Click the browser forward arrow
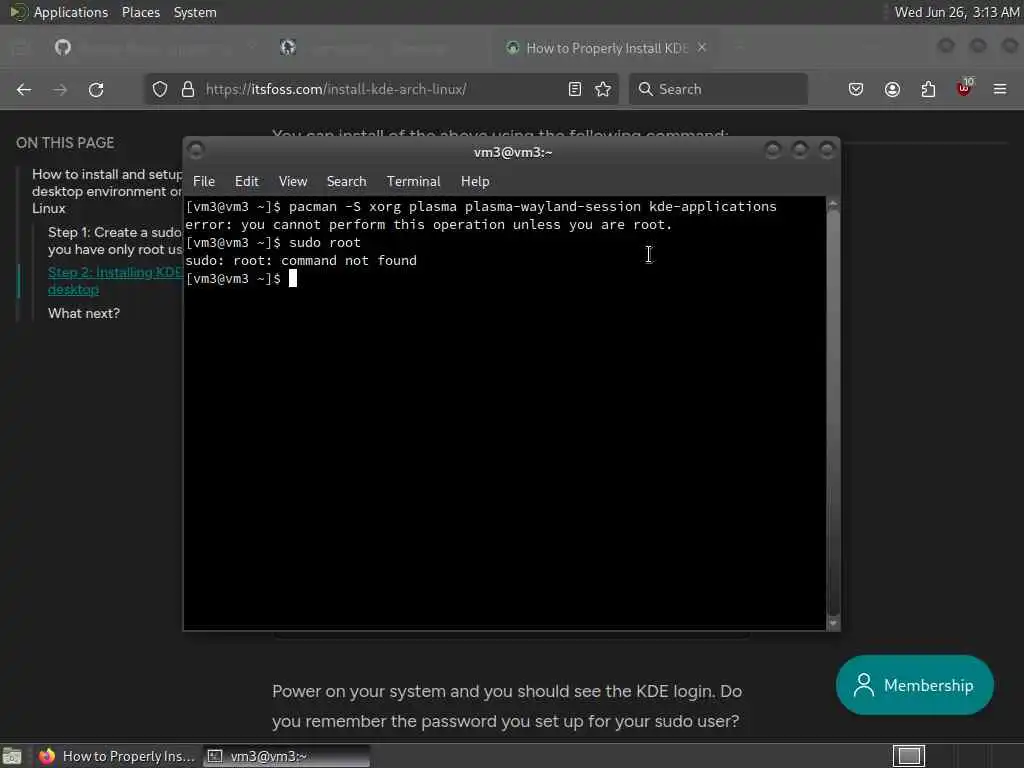The image size is (1024, 768). [x=60, y=89]
